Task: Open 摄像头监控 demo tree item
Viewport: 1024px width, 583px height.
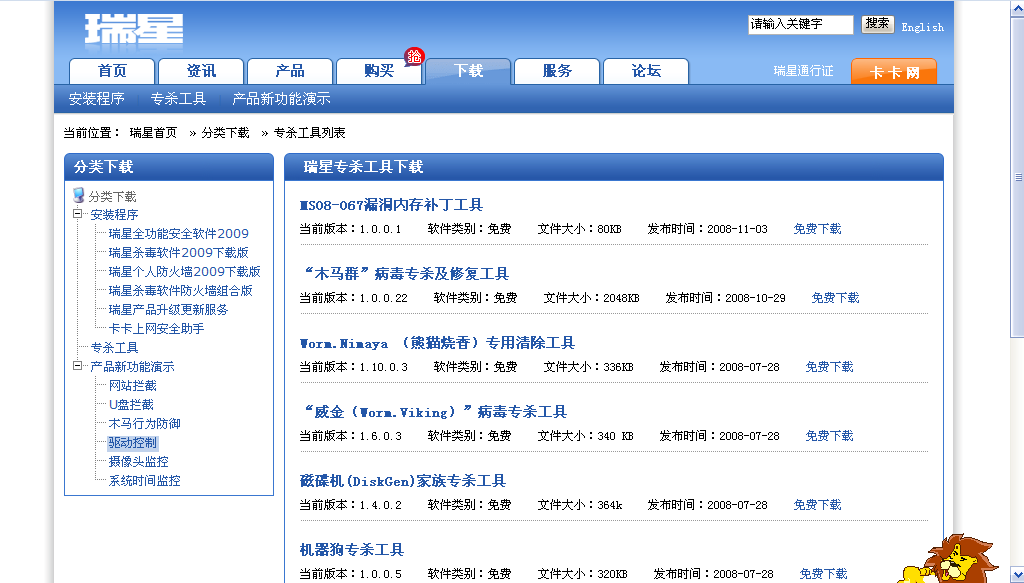Action: tap(138, 462)
